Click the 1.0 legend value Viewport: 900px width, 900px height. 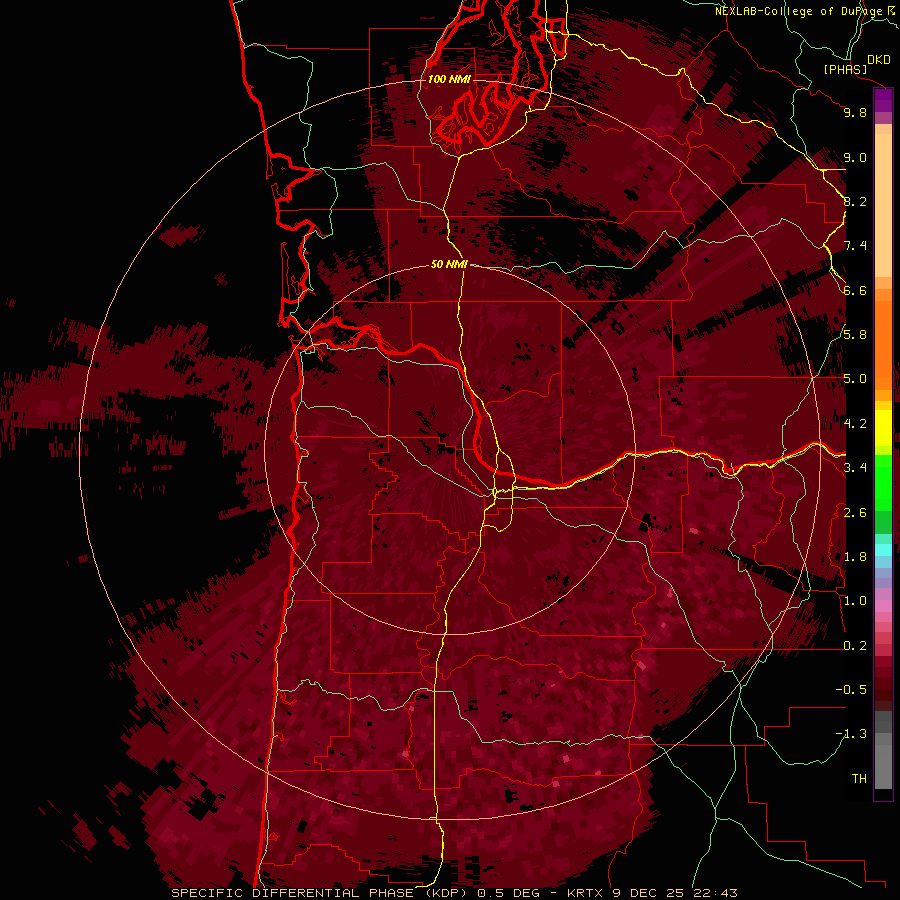pos(855,601)
